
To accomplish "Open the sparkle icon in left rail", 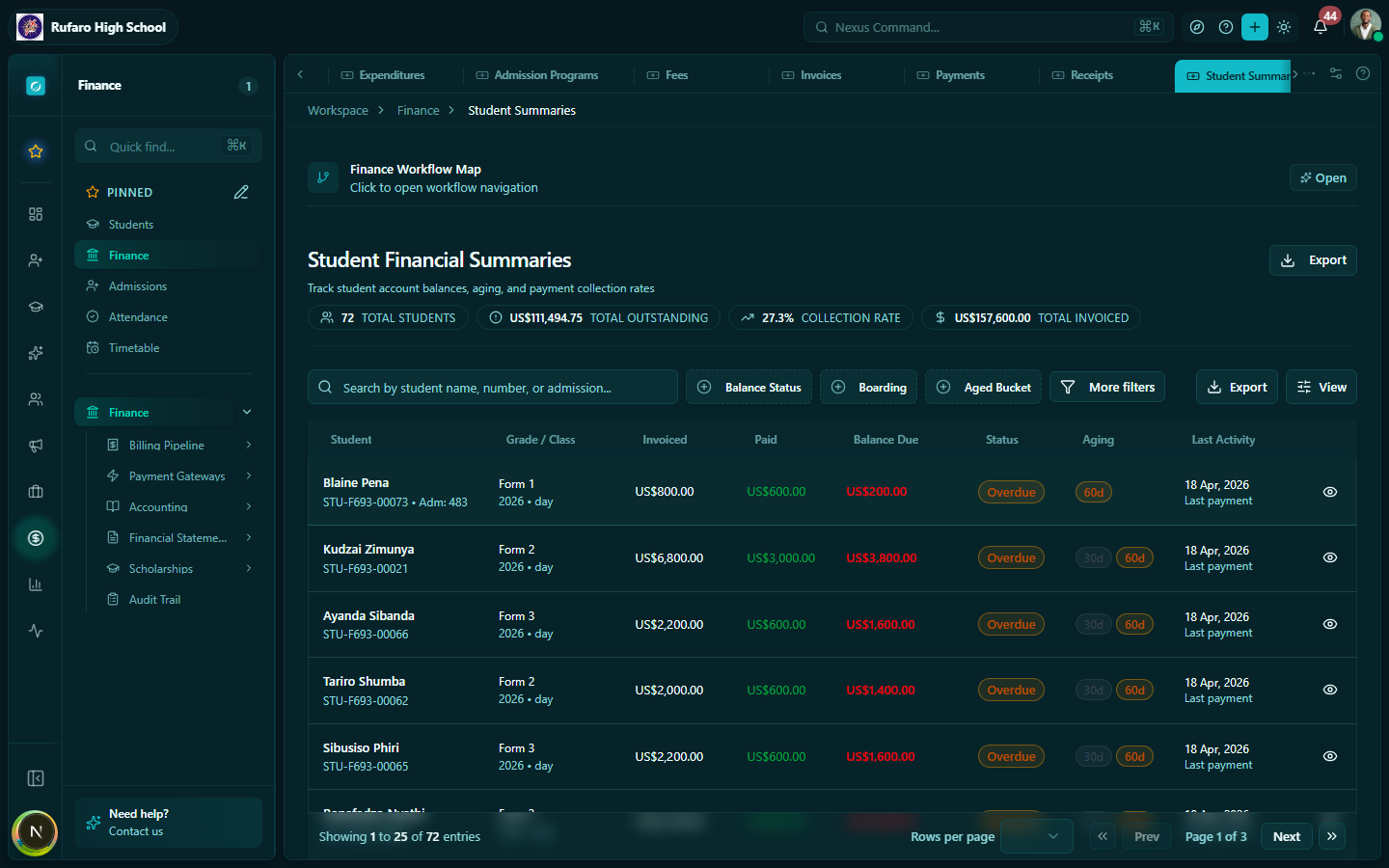I will click(36, 353).
